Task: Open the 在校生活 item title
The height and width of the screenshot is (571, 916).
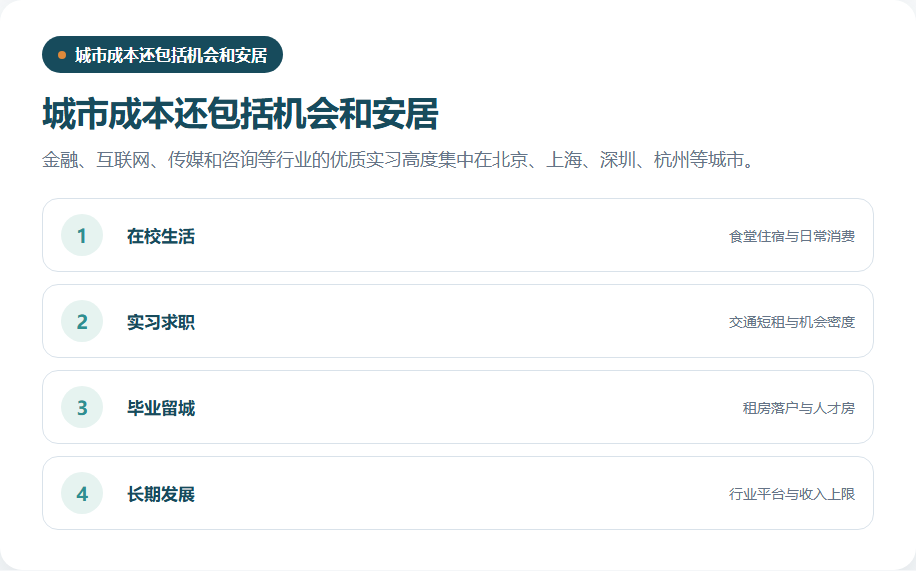Action: coord(161,236)
